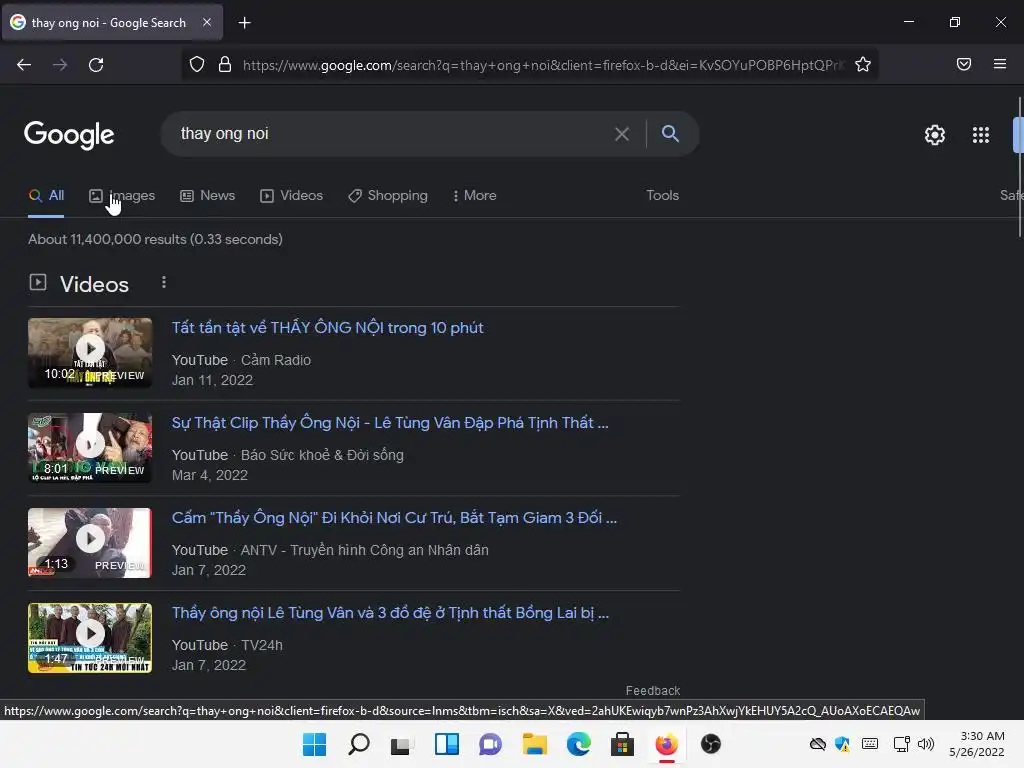The width and height of the screenshot is (1024, 768).
Task: Open OBS Studio from the taskbar
Action: point(711,744)
